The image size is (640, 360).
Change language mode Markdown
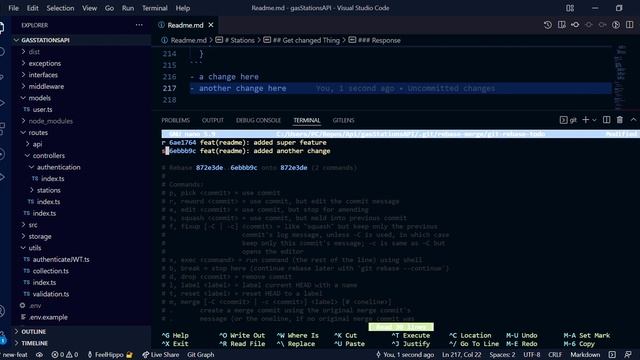(x=585, y=355)
